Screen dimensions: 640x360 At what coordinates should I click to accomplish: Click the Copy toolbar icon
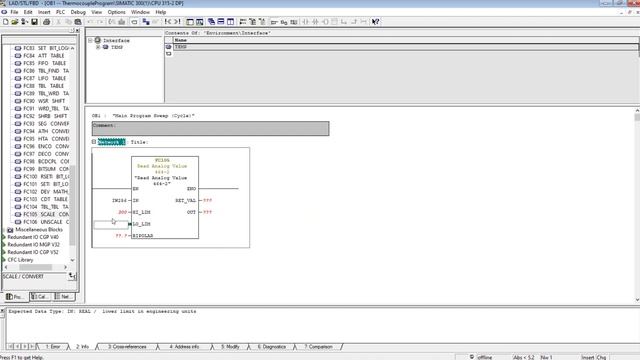(x=69, y=22)
